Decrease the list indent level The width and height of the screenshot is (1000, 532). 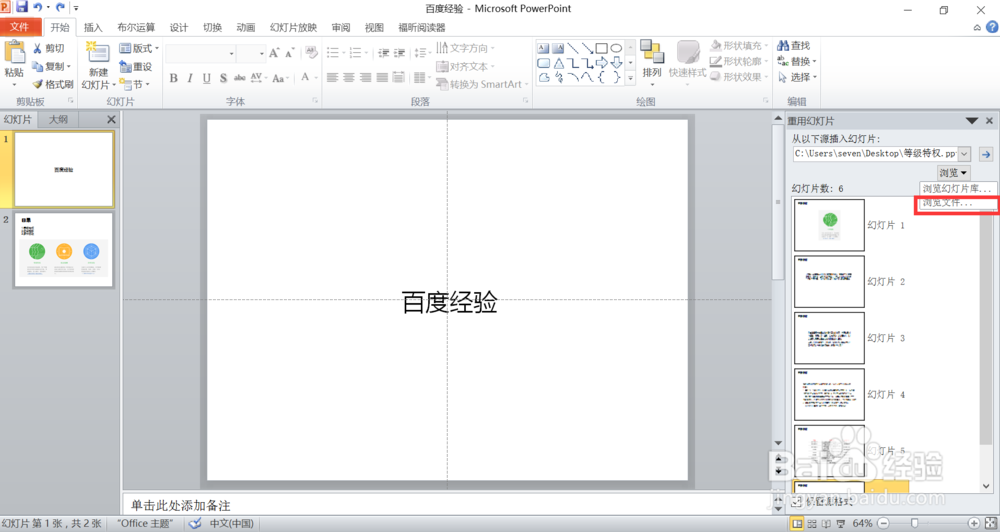tap(383, 53)
